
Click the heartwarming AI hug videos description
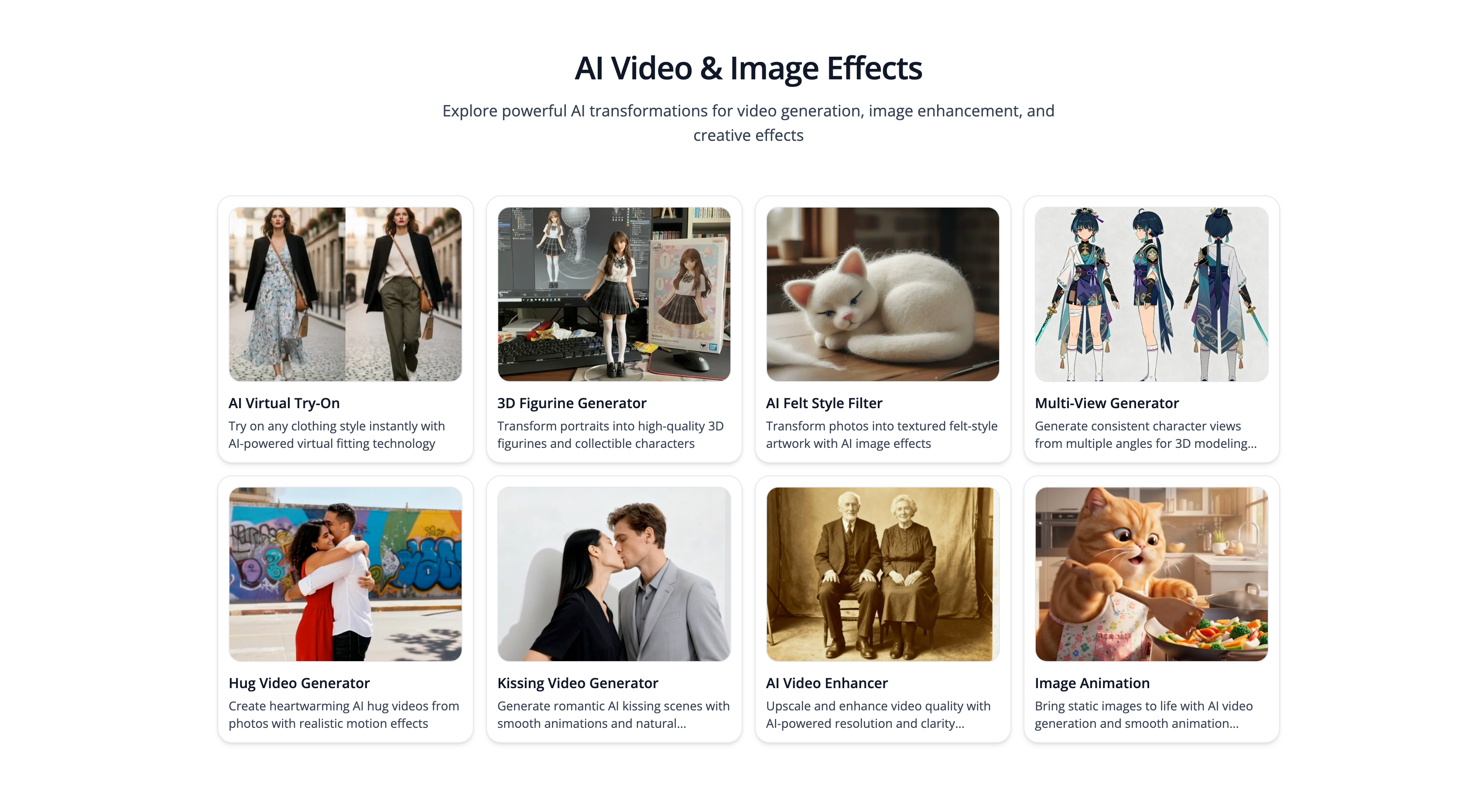tap(343, 715)
